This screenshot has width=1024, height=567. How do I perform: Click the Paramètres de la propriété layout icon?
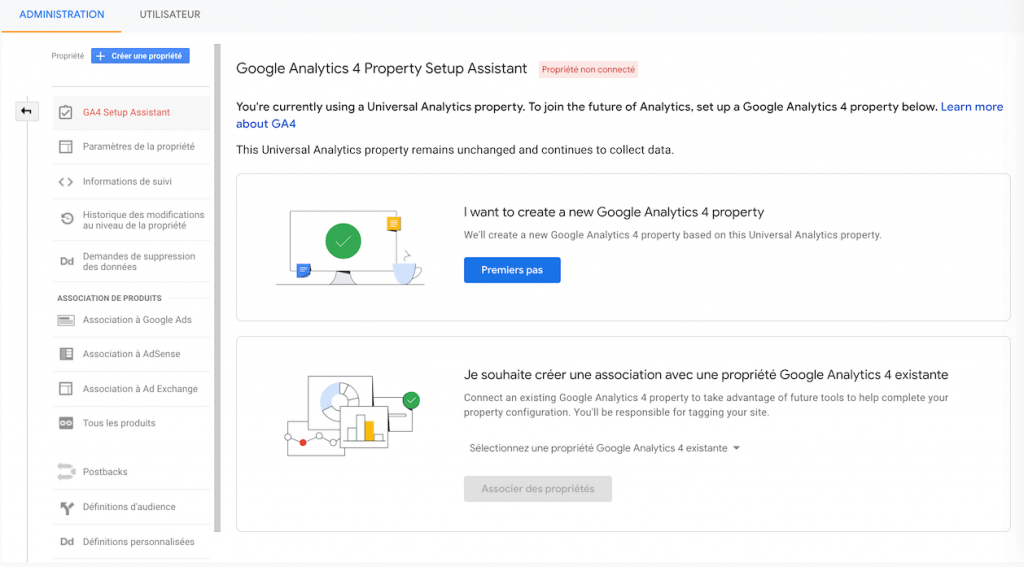pos(66,147)
